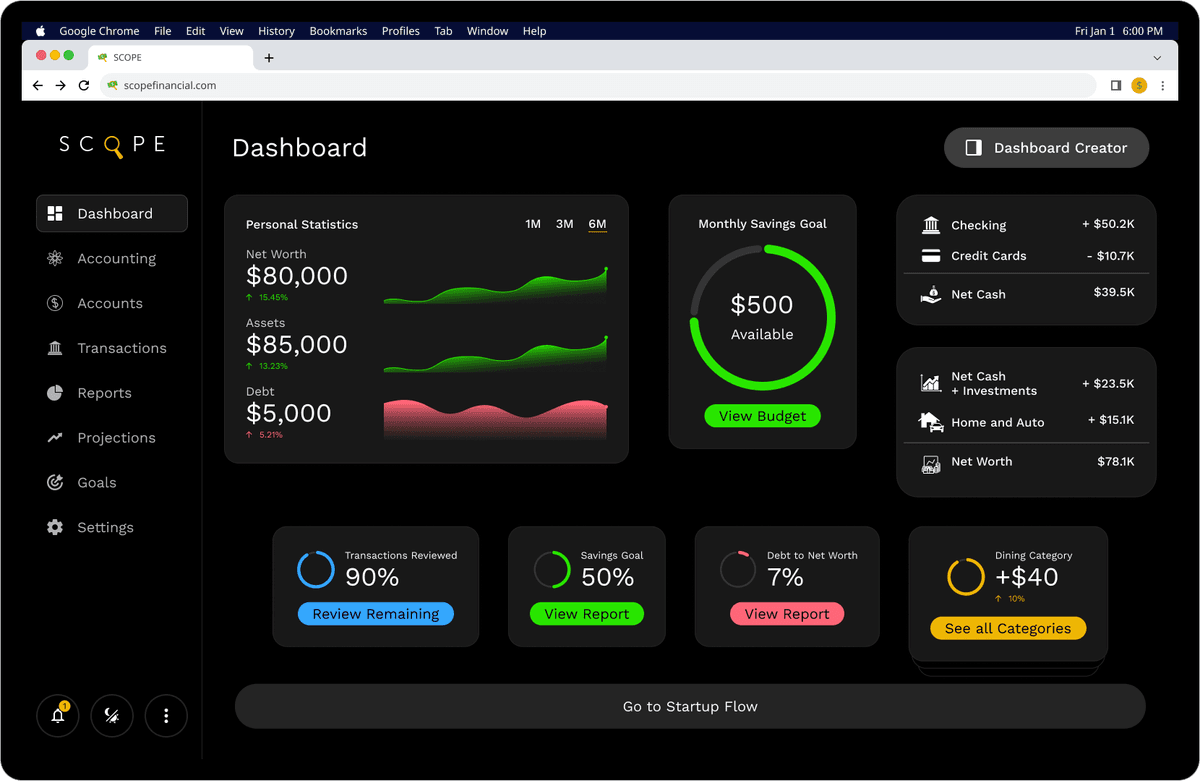Image resolution: width=1200 pixels, height=781 pixels.
Task: Open Dashboard Creator
Action: pos(1046,147)
